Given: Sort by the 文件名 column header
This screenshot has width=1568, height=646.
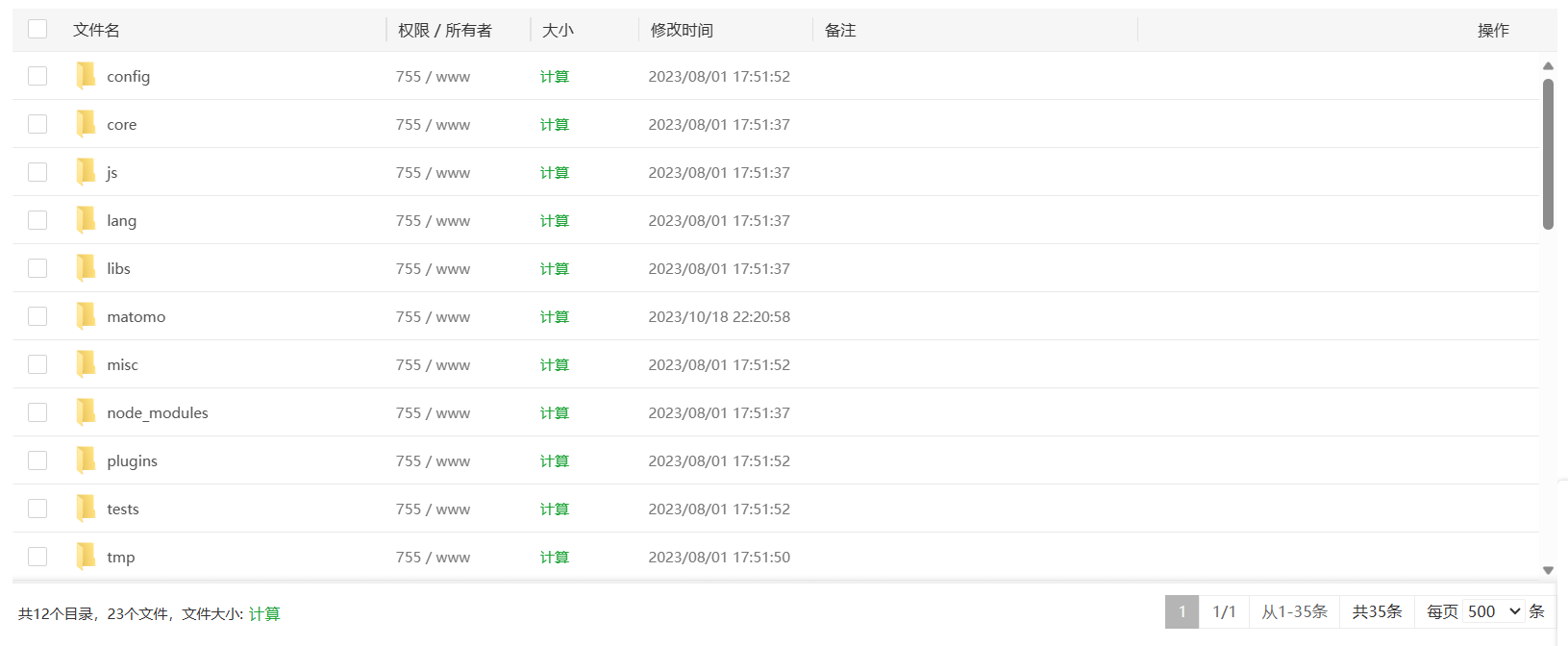Looking at the screenshot, I should click(96, 30).
